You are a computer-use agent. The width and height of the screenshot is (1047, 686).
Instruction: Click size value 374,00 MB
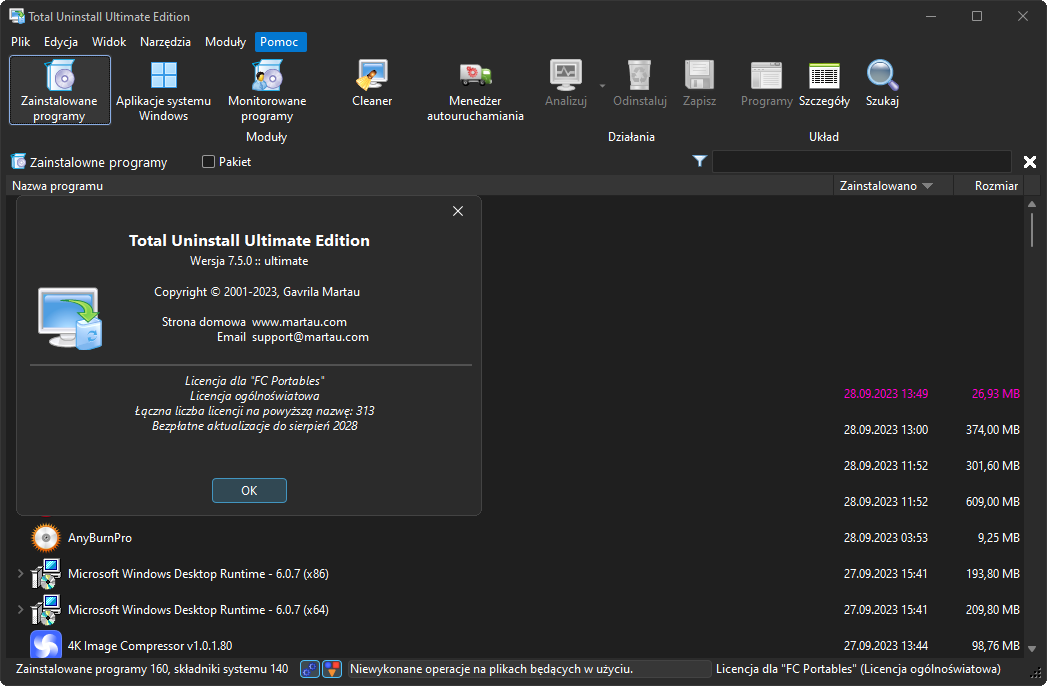993,430
